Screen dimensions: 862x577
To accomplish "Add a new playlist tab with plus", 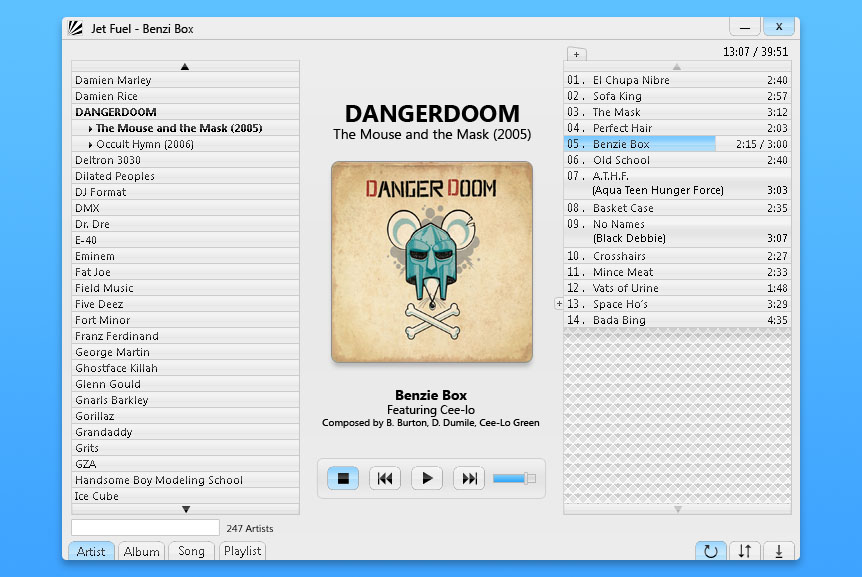I will 577,54.
